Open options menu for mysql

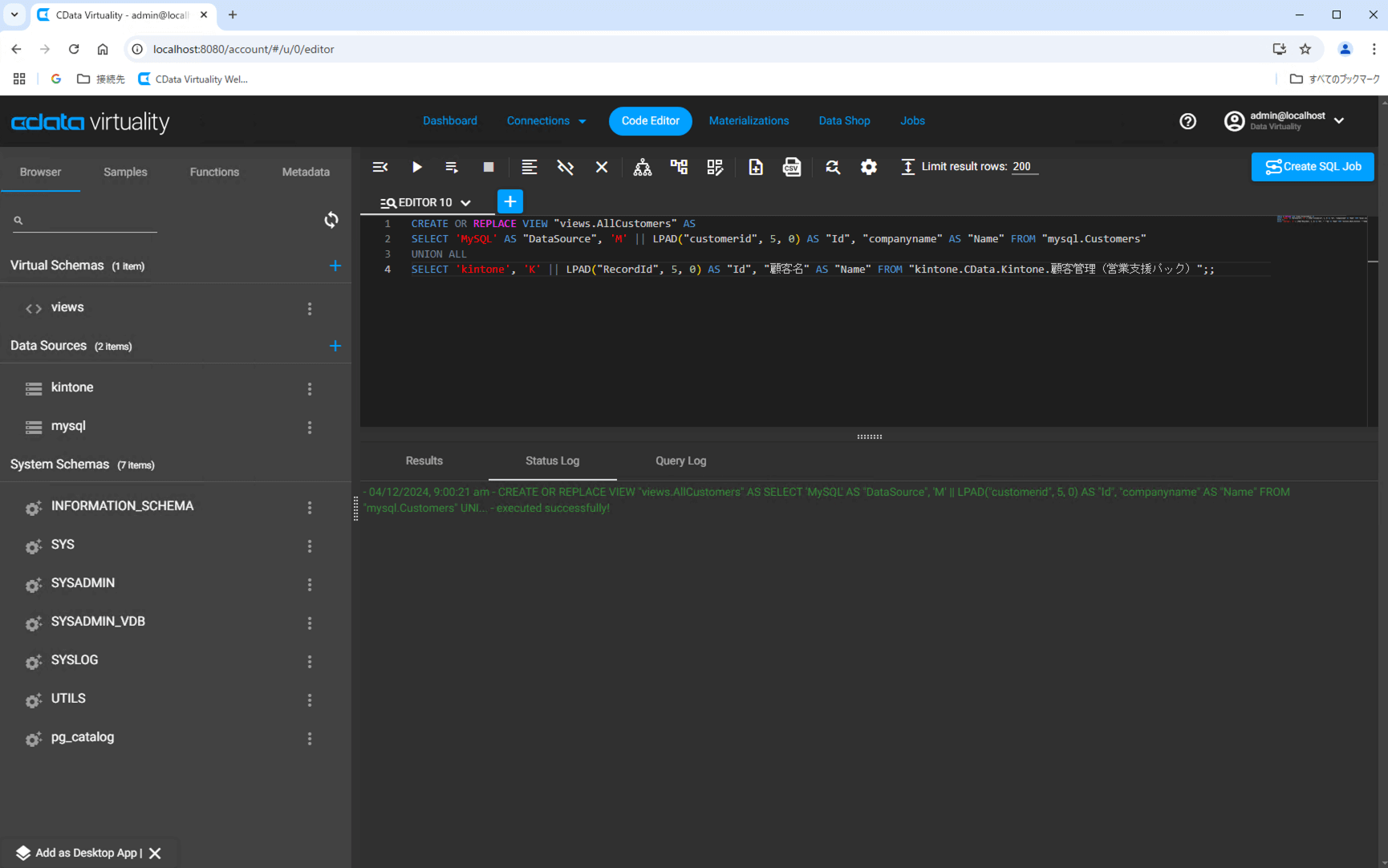[x=310, y=428]
